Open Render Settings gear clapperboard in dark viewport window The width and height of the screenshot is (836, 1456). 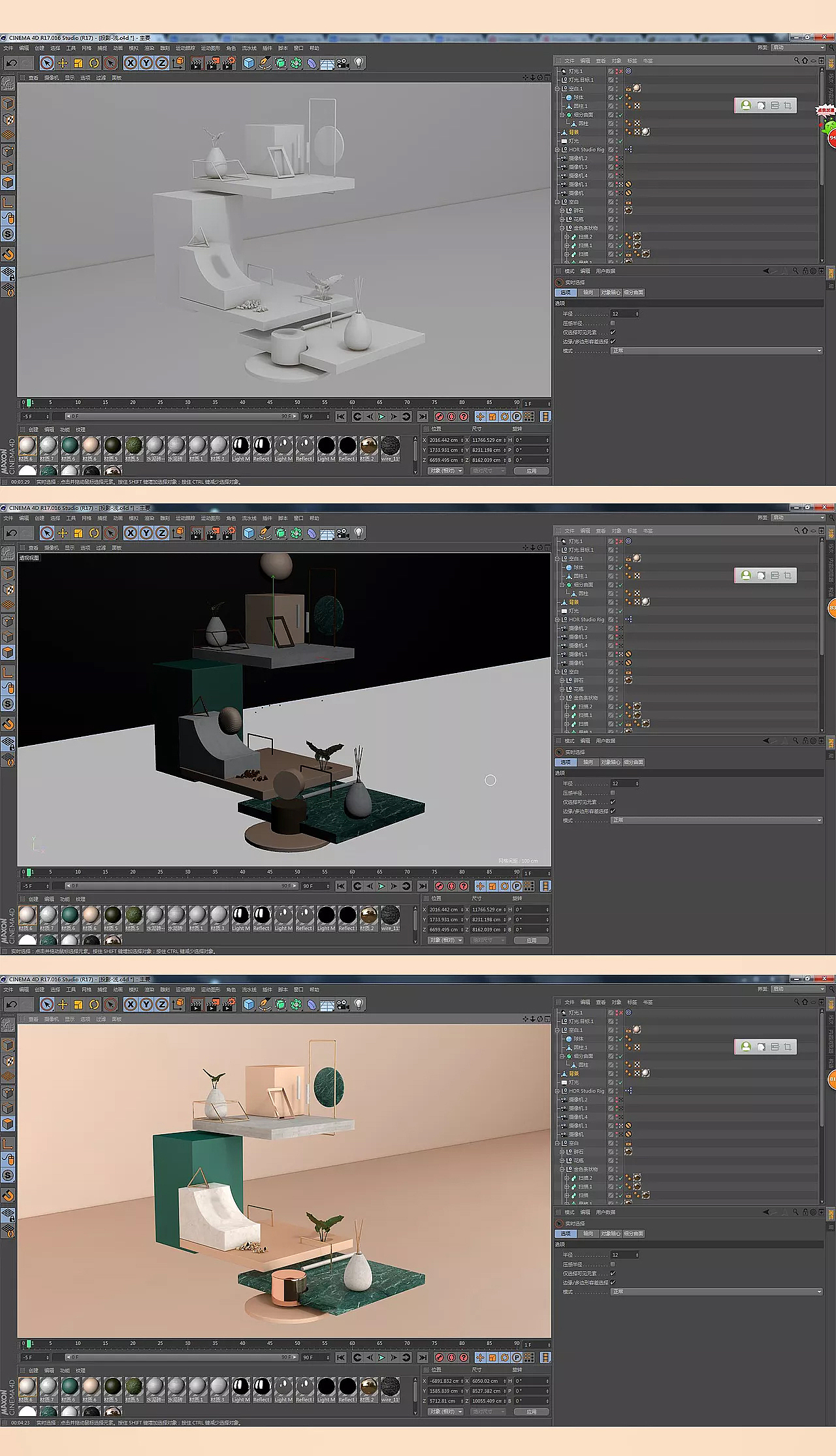pos(229,533)
